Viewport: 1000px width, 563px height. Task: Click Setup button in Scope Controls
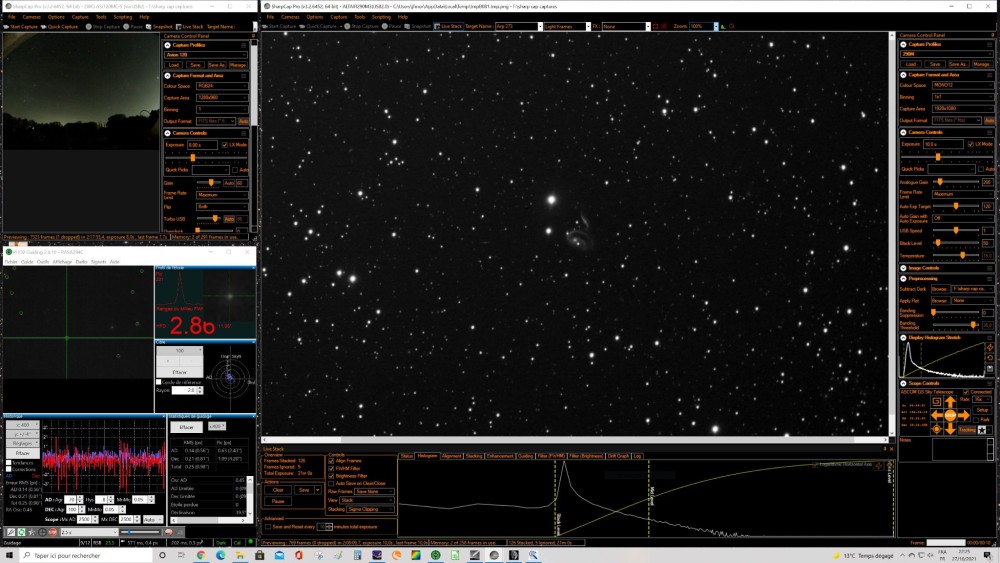[982, 410]
